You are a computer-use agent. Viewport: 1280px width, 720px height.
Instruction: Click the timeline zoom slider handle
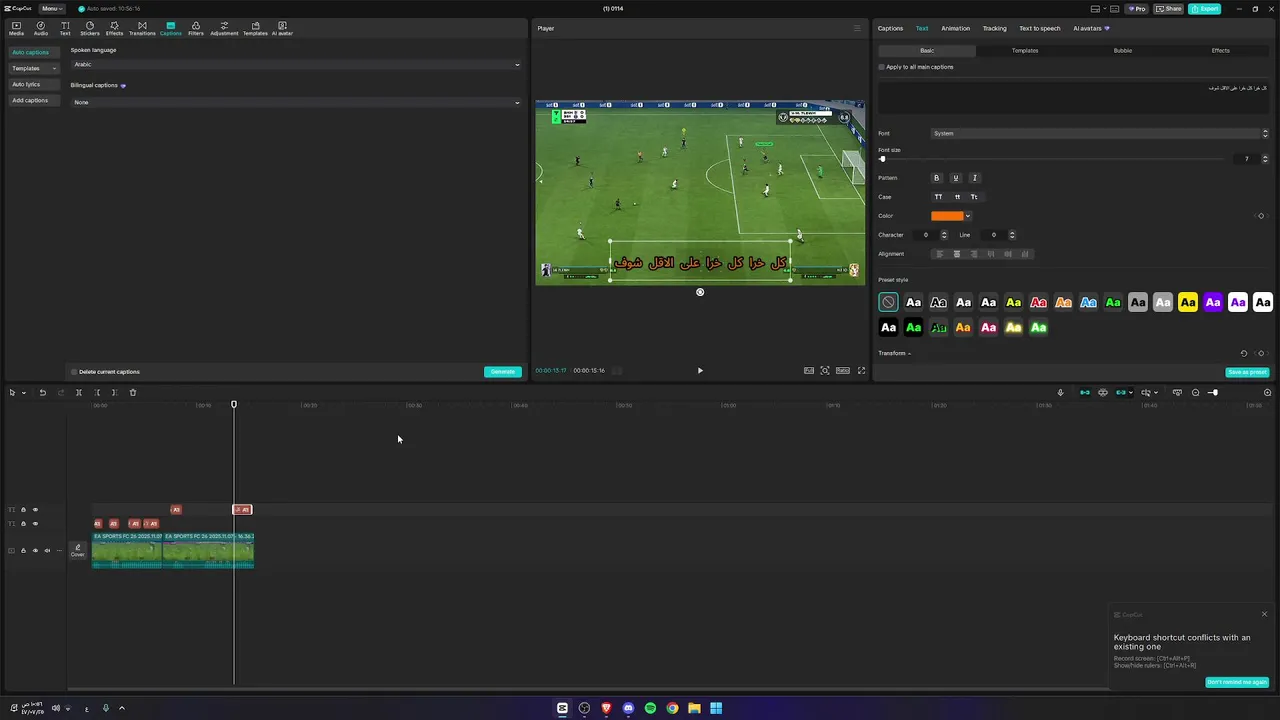click(1214, 392)
